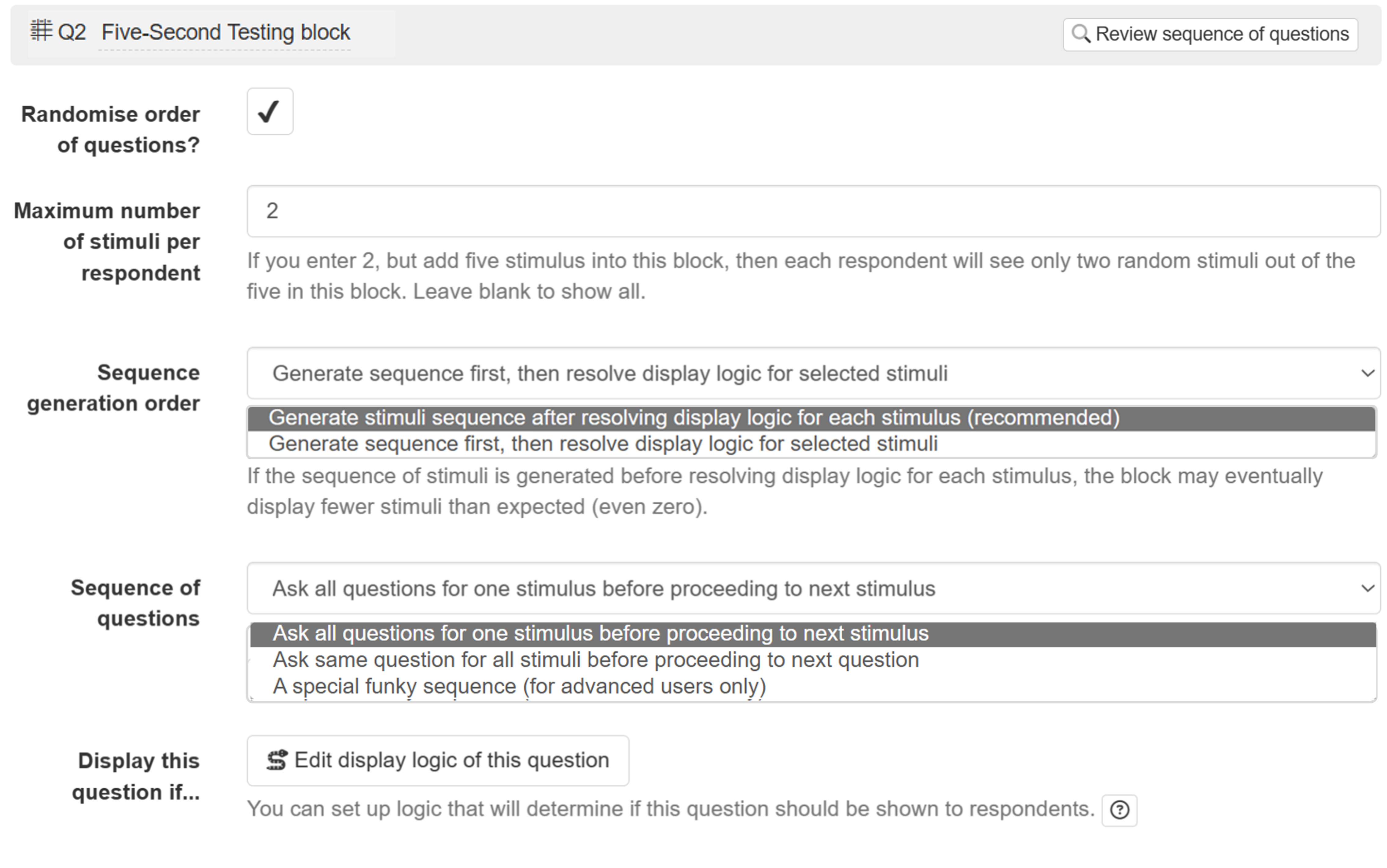Pick 'Ask same question for all stimuli' option
Screen dimensions: 1387x868
[x=596, y=660]
